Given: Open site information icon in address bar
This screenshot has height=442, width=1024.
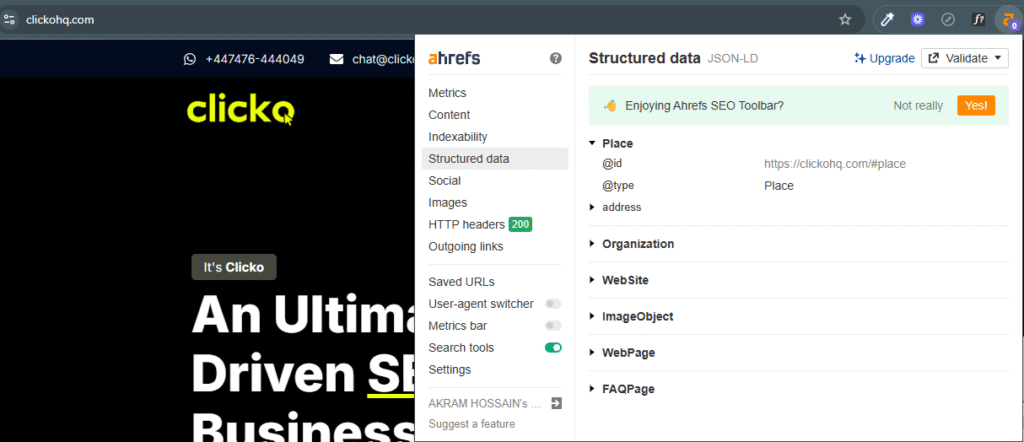Looking at the screenshot, I should point(9,20).
